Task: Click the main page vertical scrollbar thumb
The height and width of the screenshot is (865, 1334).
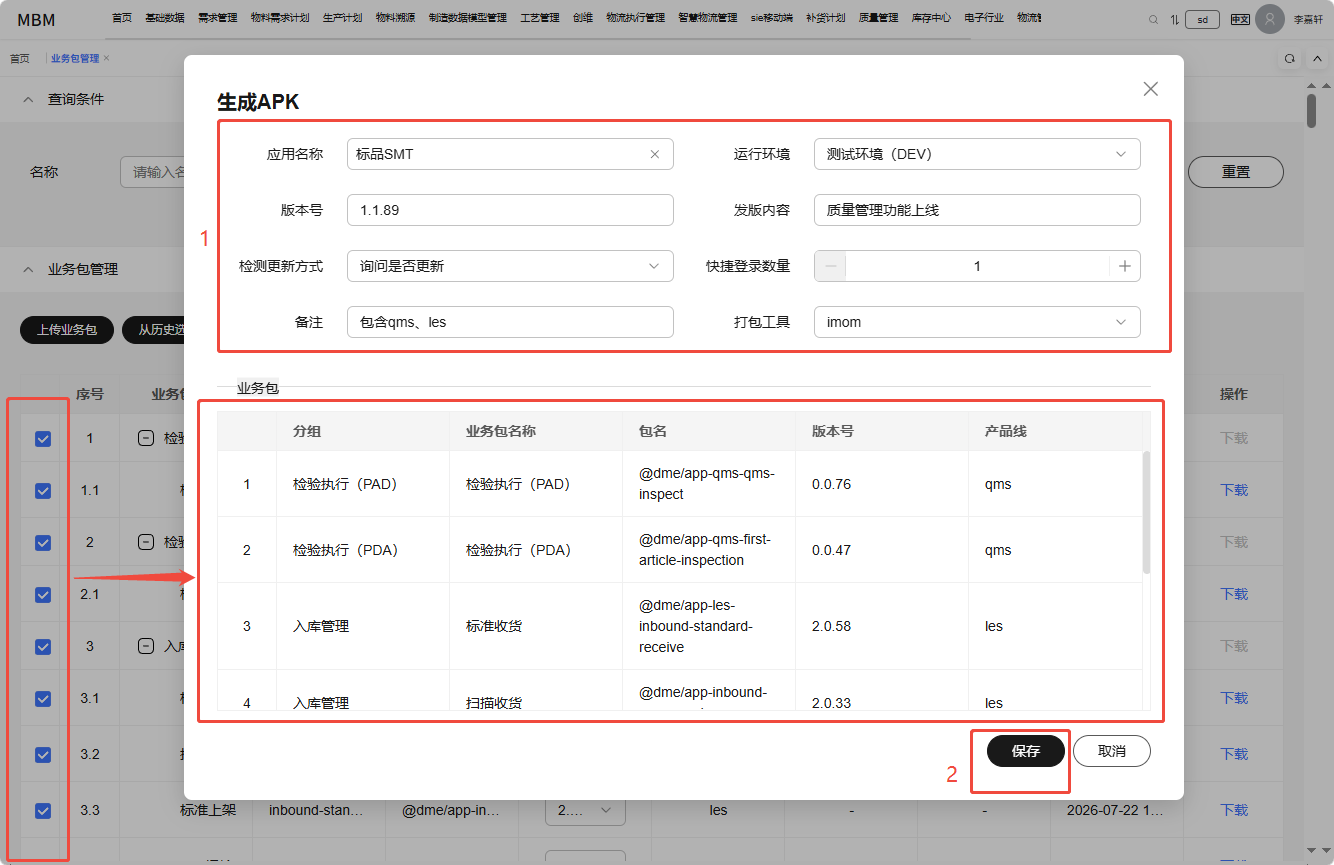Action: coord(1311,111)
